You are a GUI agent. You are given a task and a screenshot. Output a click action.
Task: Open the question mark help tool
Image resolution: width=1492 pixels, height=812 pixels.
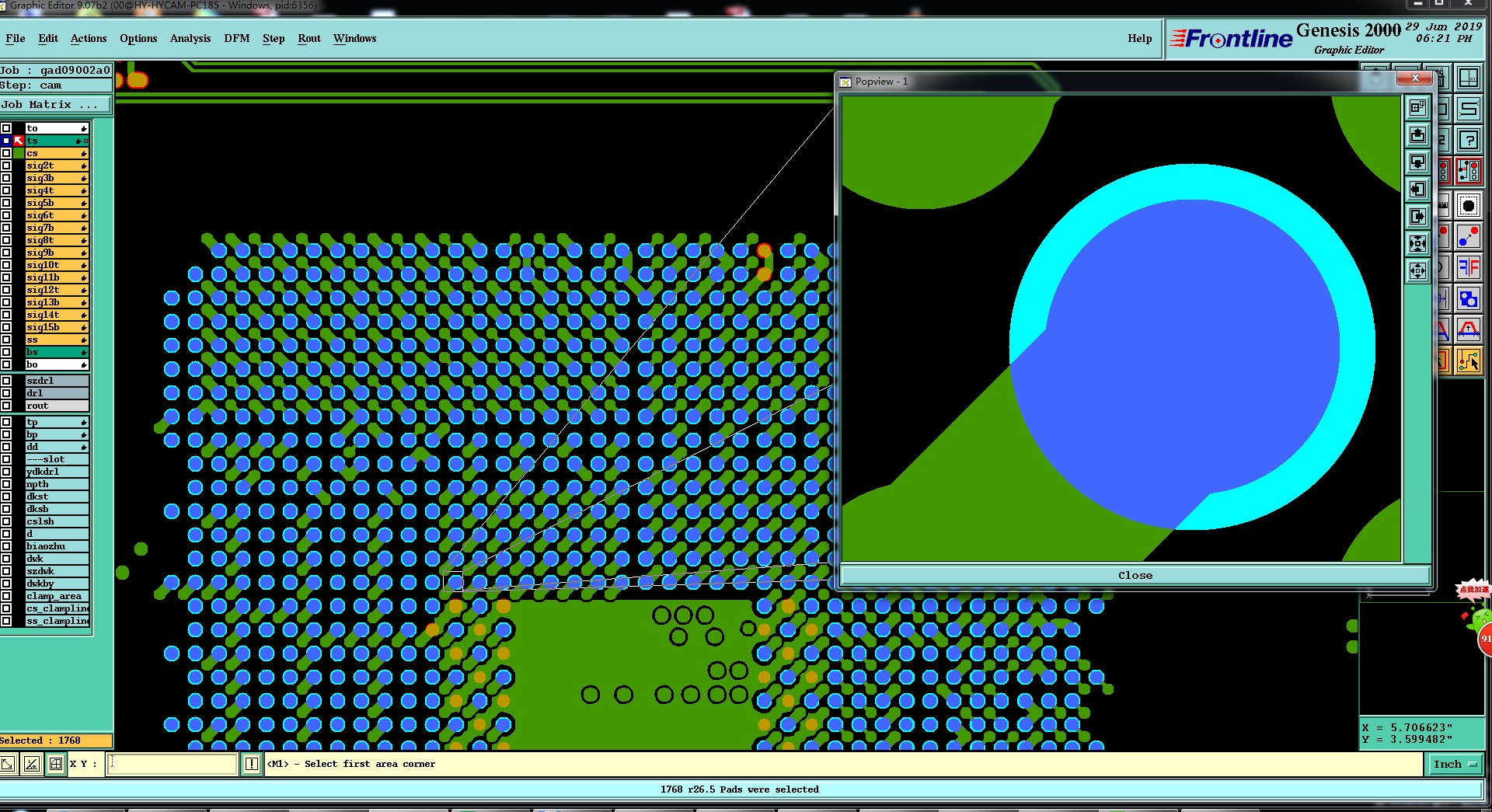click(x=1468, y=140)
